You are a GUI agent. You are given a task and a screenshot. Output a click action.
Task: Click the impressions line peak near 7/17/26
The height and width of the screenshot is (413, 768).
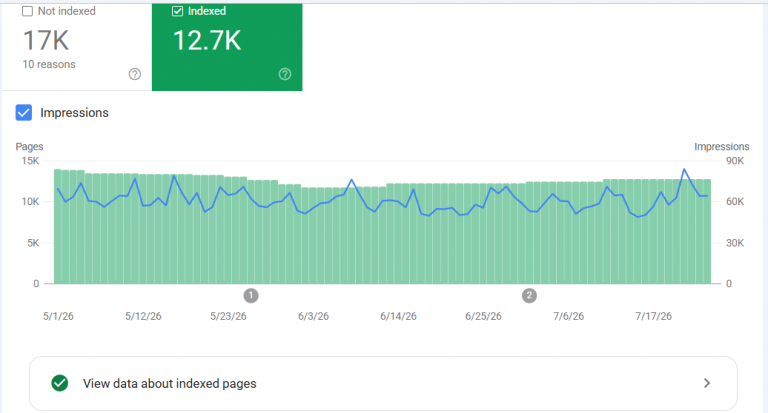pos(684,170)
